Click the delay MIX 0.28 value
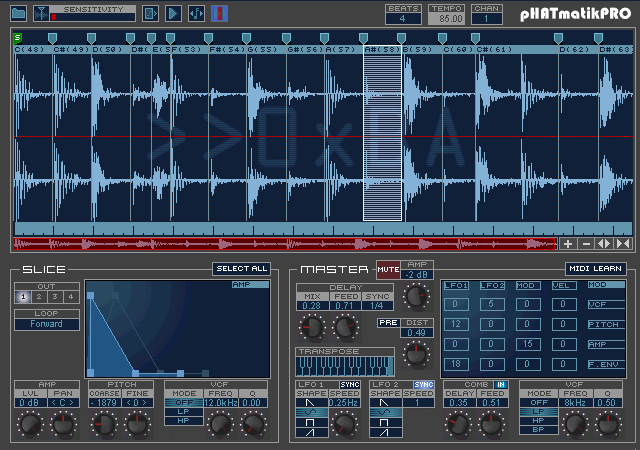This screenshot has width=640, height=450. pos(312,306)
